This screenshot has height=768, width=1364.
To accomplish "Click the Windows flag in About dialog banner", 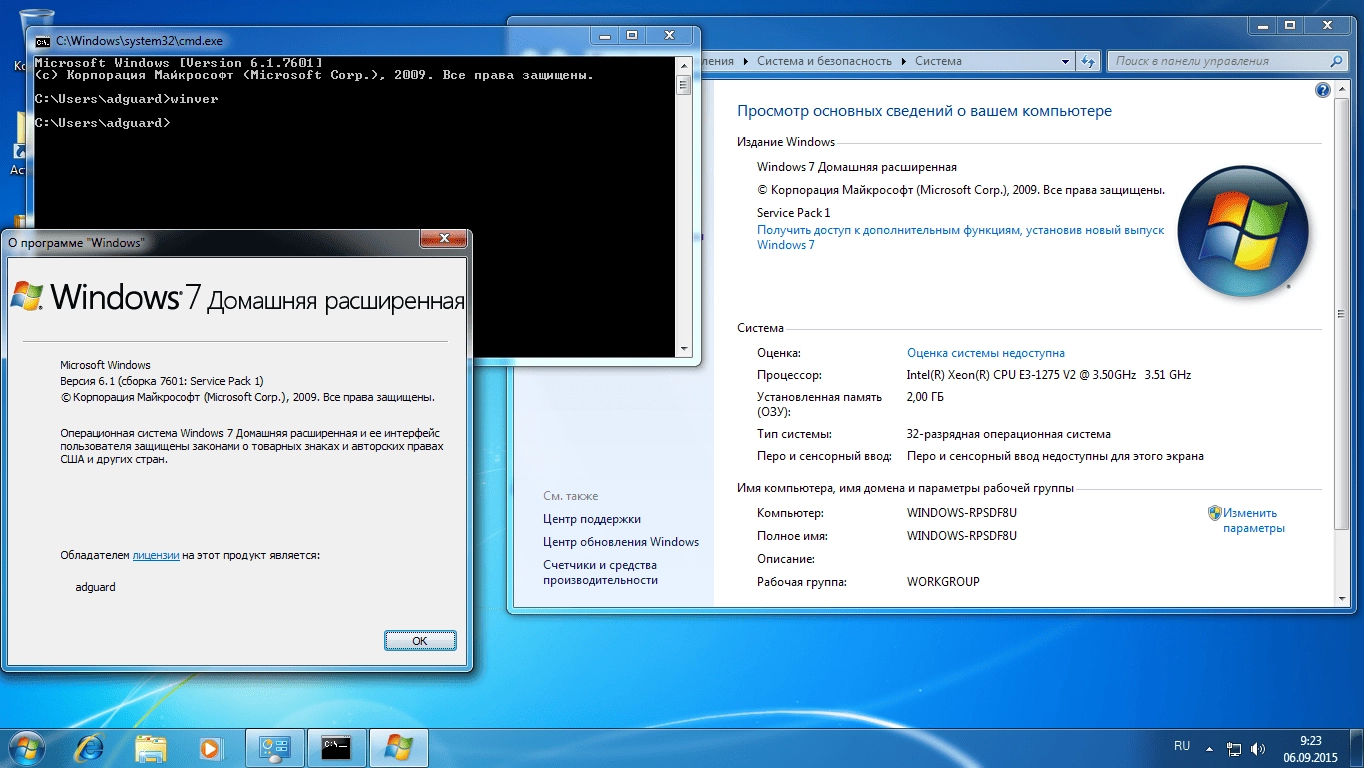I will coord(26,296).
